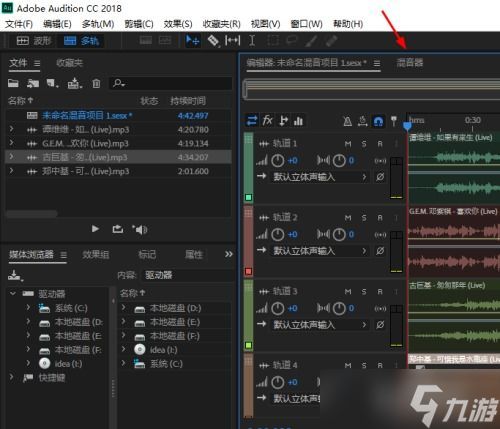Screen dimensions: 500x429
Task: Click the timeline playhead marker
Action: coord(407,126)
